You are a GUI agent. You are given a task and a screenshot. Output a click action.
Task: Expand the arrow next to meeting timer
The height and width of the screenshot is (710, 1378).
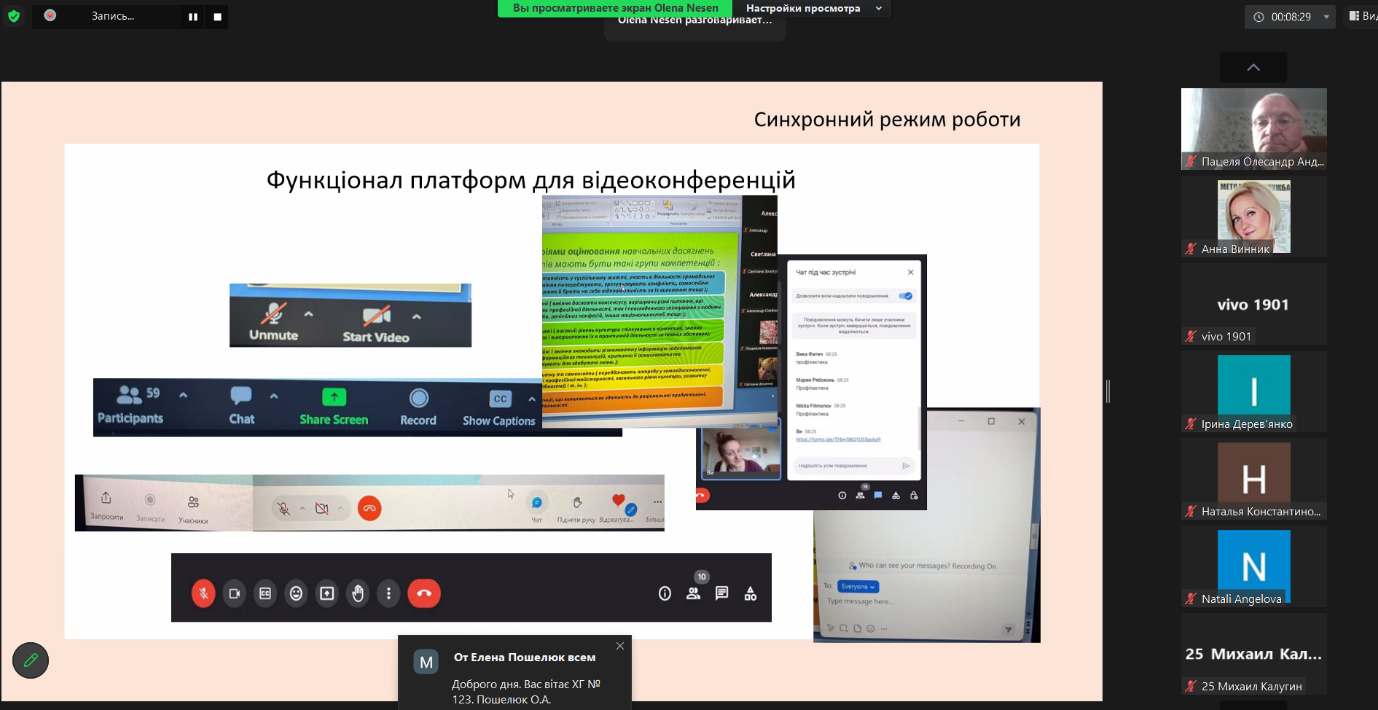tap(1327, 17)
